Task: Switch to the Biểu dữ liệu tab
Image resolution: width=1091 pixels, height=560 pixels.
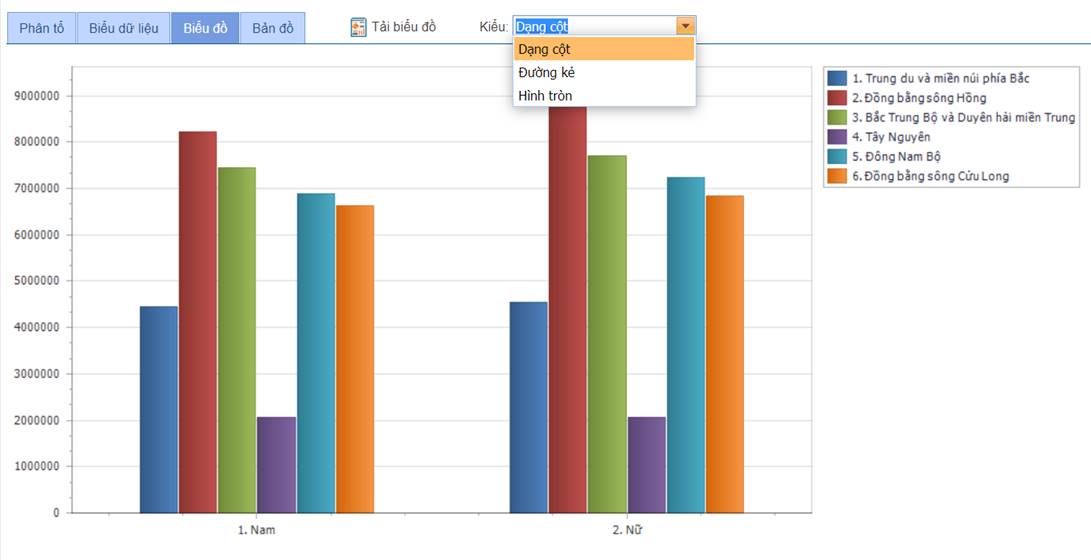Action: 123,28
